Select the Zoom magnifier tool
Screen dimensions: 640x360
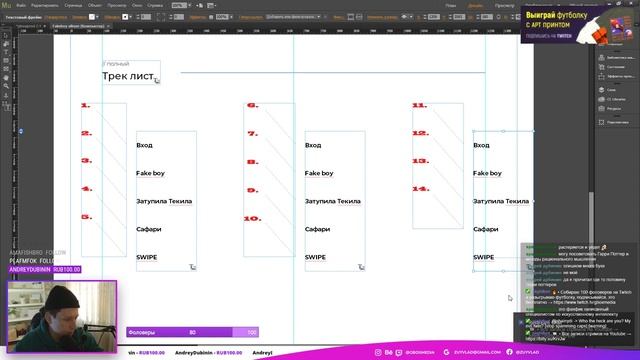tap(6, 86)
